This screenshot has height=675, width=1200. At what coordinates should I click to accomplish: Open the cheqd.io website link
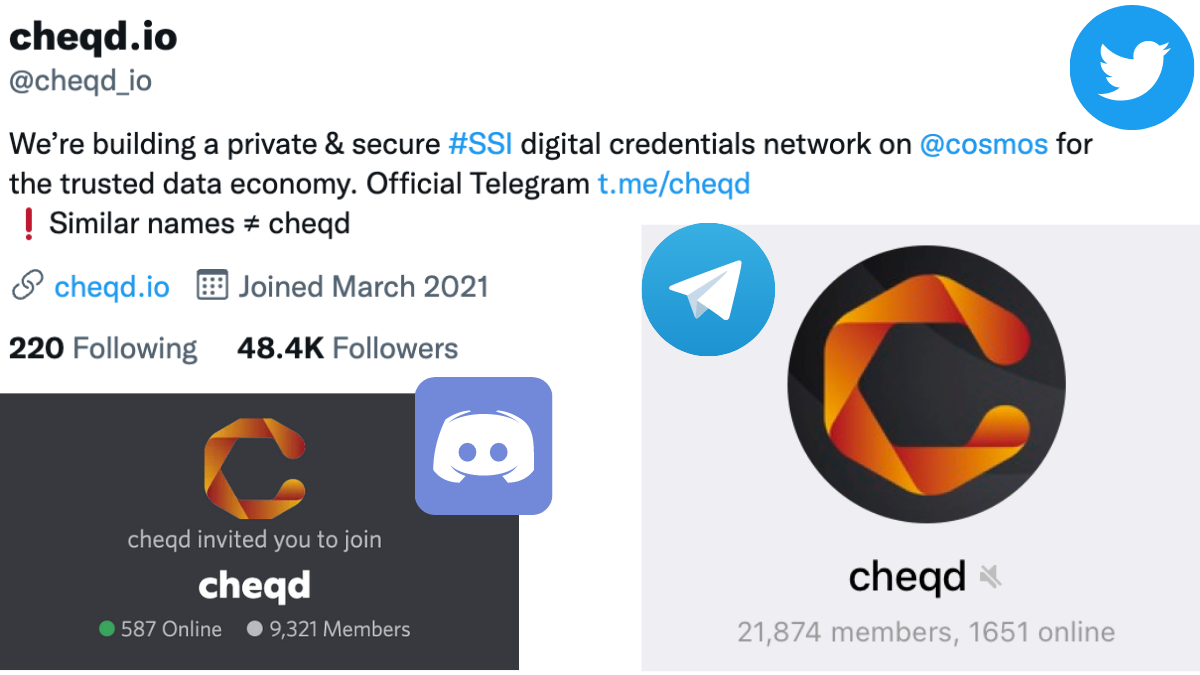pyautogui.click(x=111, y=287)
